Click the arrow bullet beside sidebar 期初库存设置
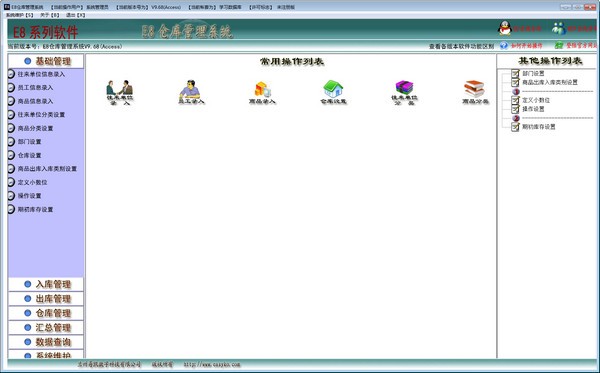The image size is (600, 373). (x=11, y=209)
